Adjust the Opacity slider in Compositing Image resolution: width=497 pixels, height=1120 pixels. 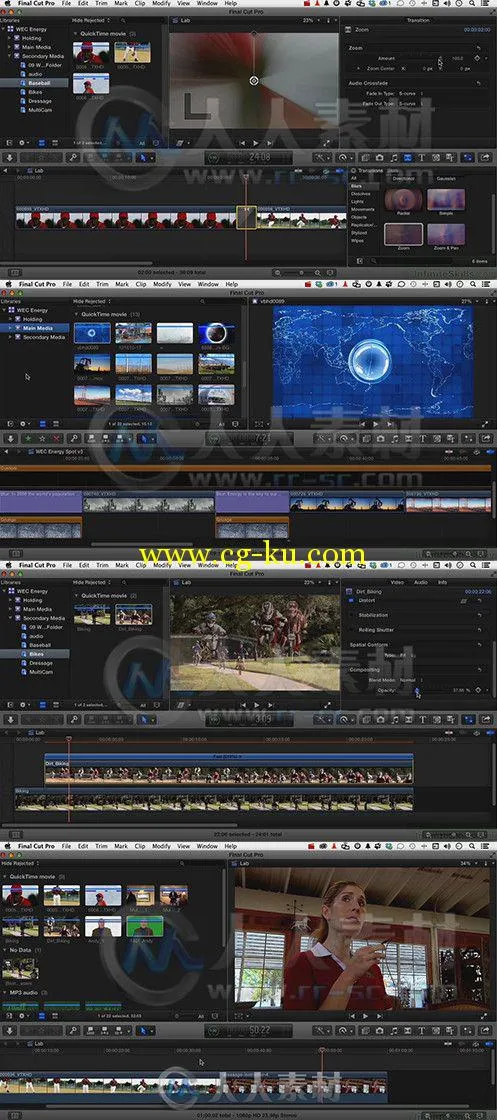click(417, 691)
